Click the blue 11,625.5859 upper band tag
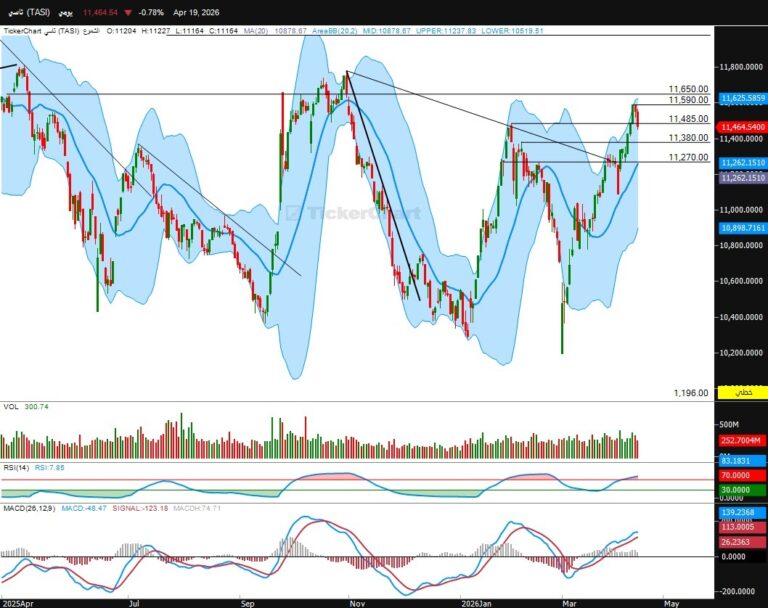The width and height of the screenshot is (768, 608). pyautogui.click(x=741, y=98)
